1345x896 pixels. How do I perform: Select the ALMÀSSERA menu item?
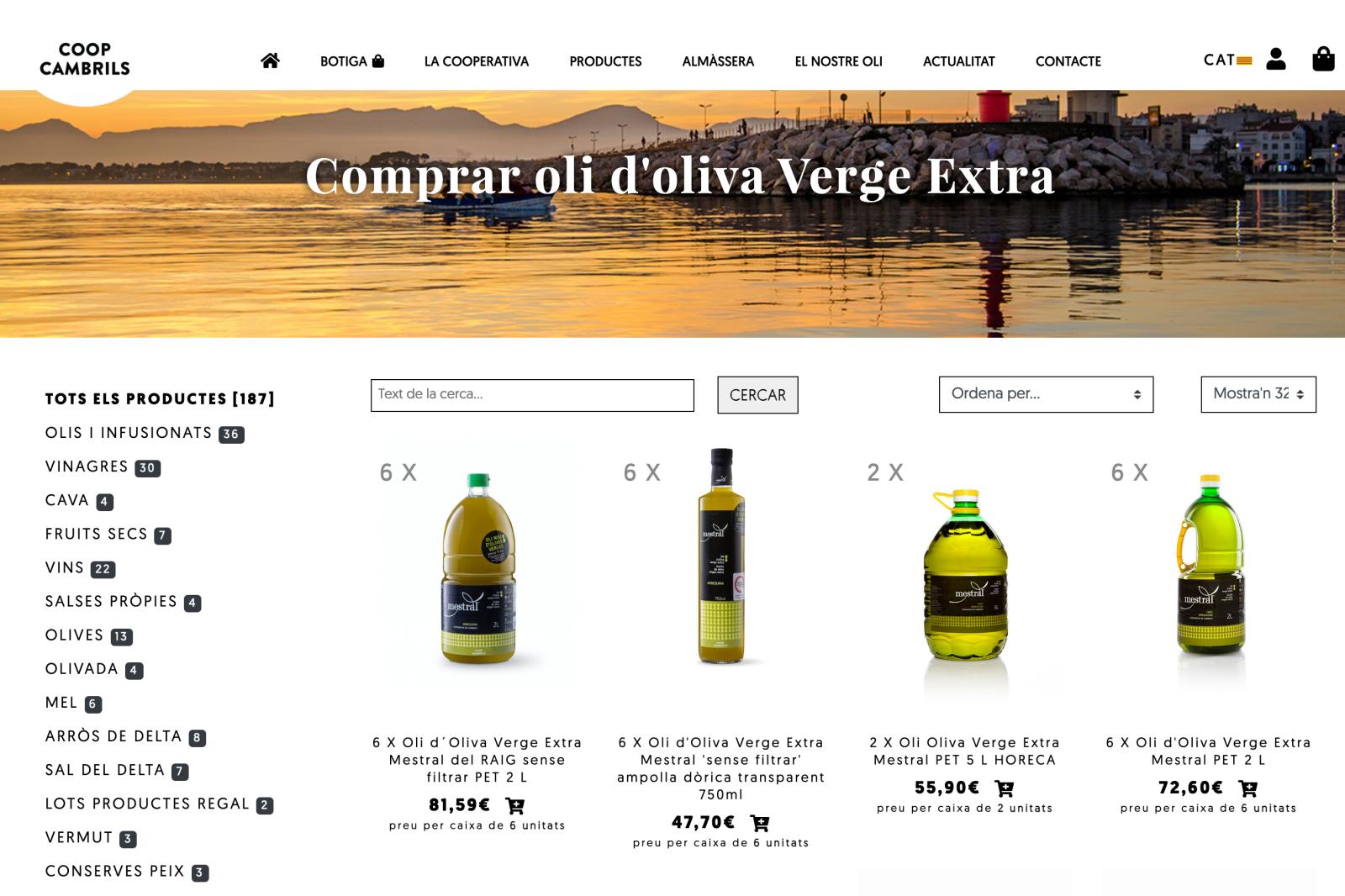coord(718,61)
